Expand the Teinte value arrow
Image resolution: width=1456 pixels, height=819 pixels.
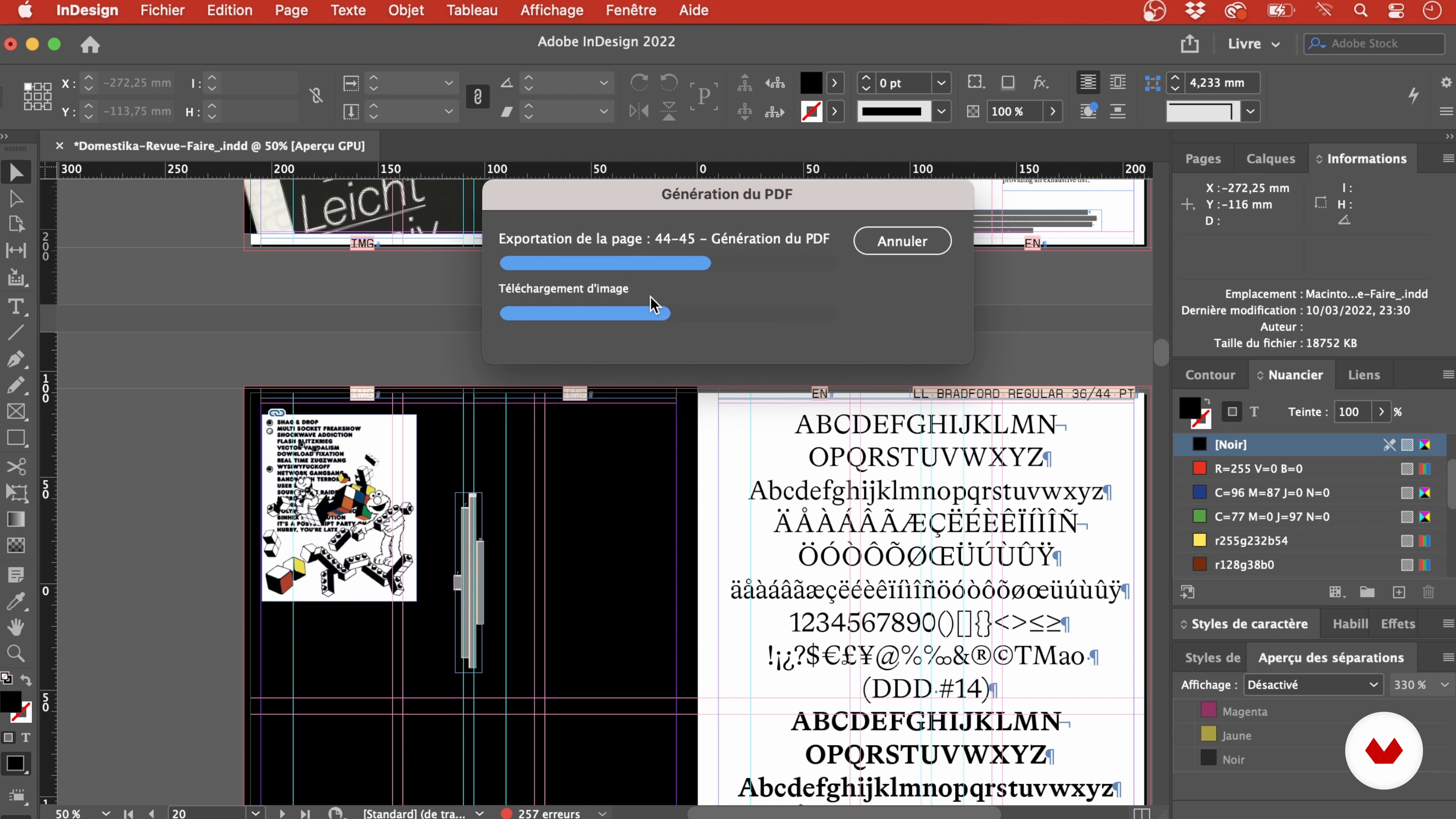(x=1381, y=412)
